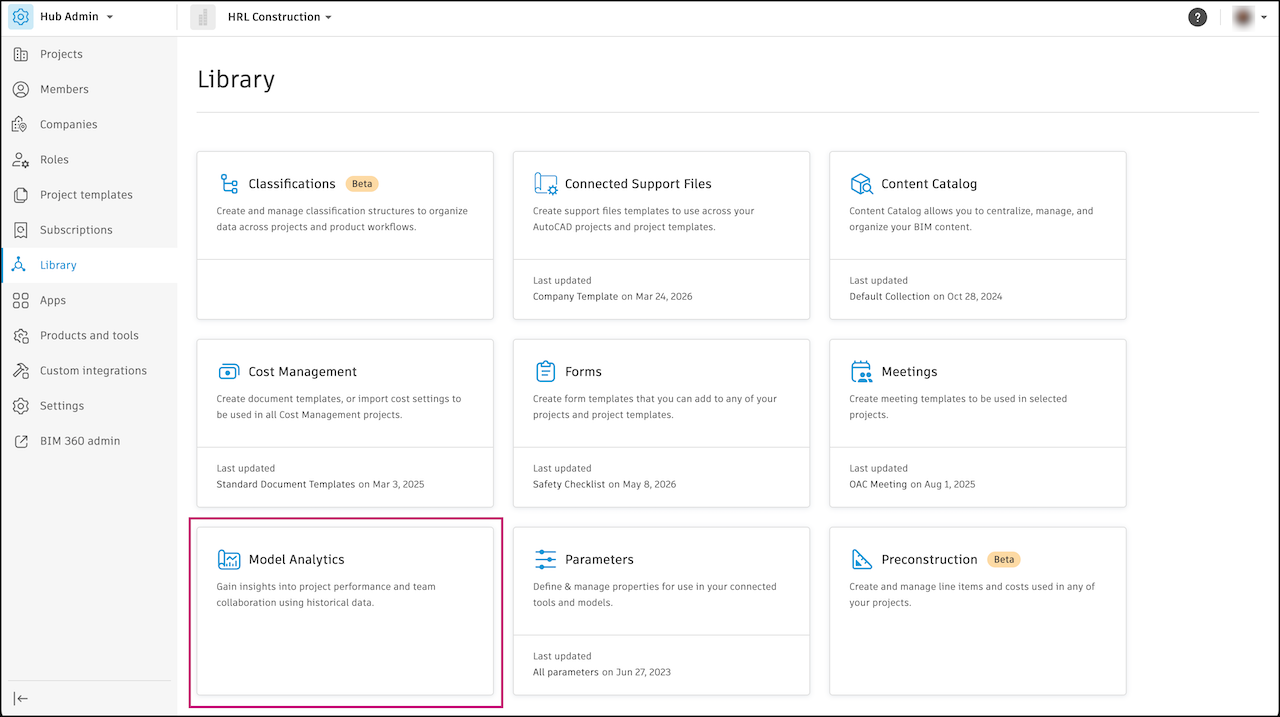Open the user profile avatar menu
Image resolution: width=1280 pixels, height=717 pixels.
[x=1250, y=17]
